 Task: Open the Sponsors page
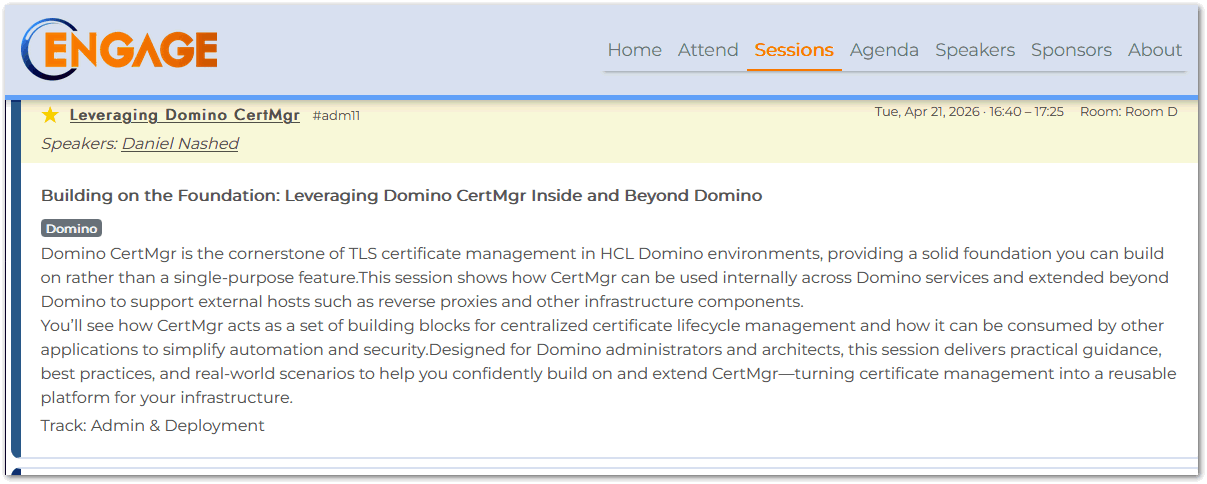1071,50
